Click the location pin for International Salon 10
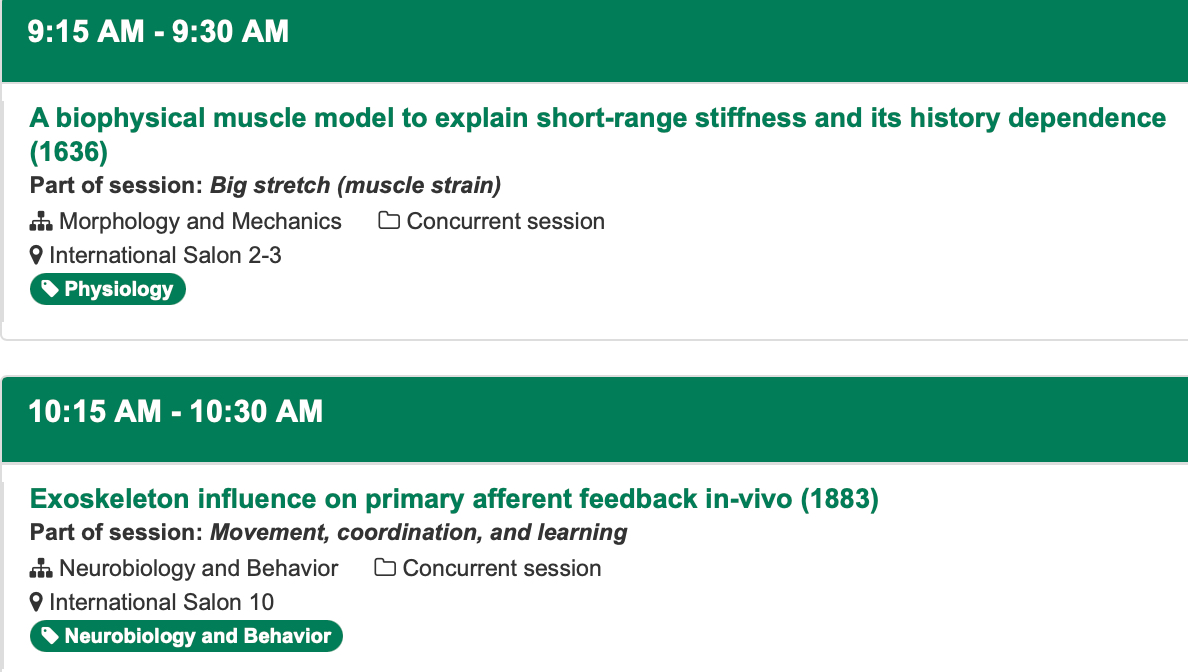This screenshot has height=672, width=1188. pyautogui.click(x=37, y=603)
